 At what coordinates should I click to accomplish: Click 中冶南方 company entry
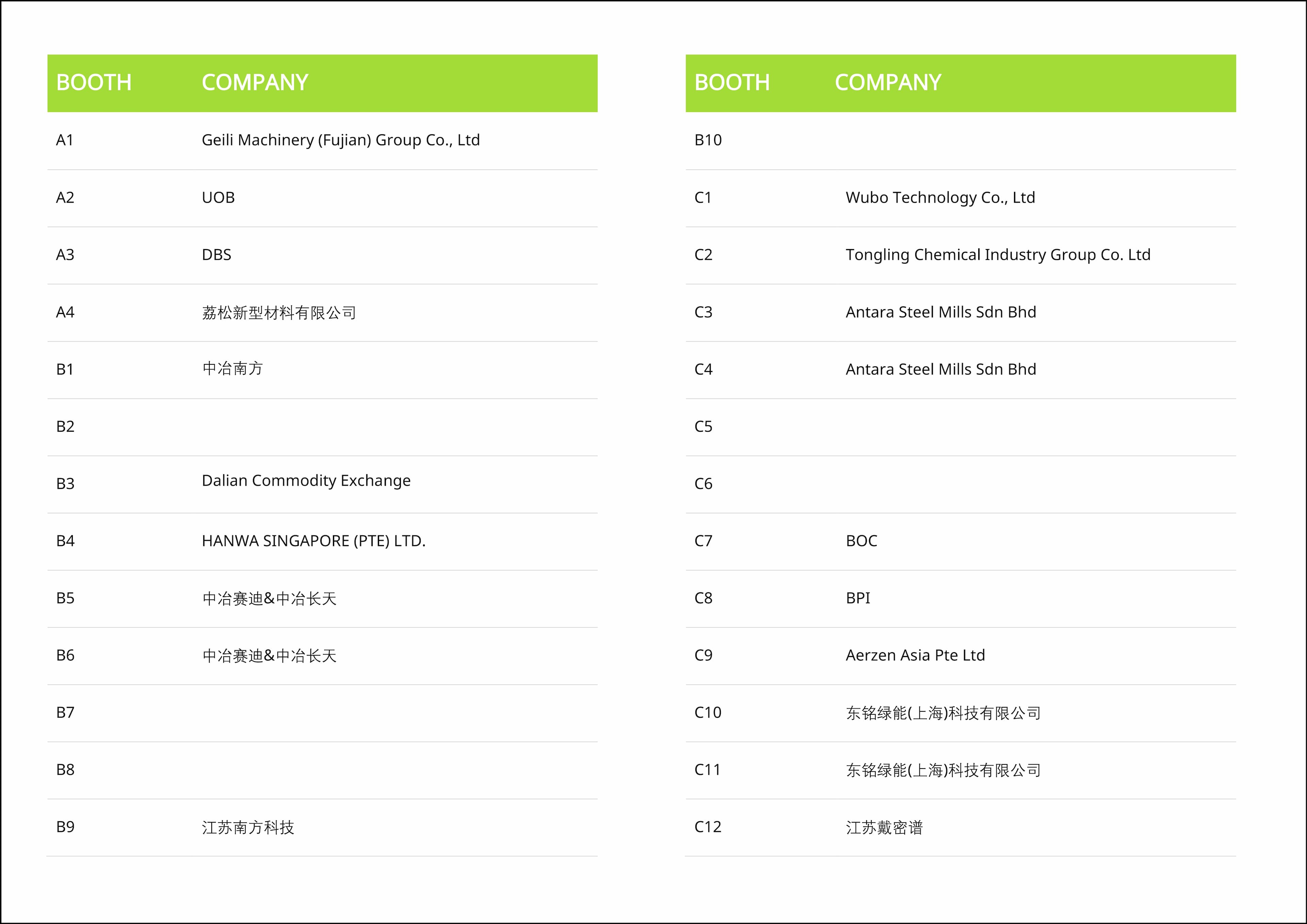tap(233, 368)
